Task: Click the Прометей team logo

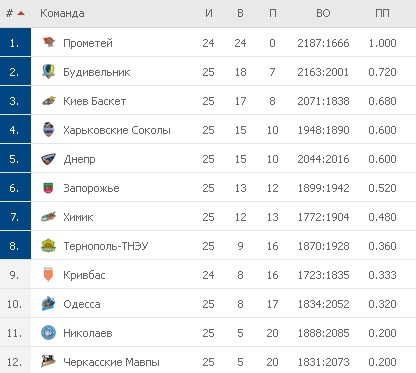Action: (49, 42)
